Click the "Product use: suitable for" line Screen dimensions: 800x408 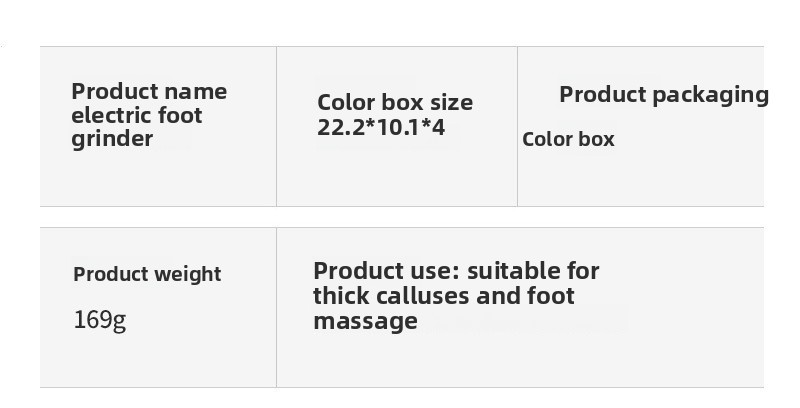point(456,271)
